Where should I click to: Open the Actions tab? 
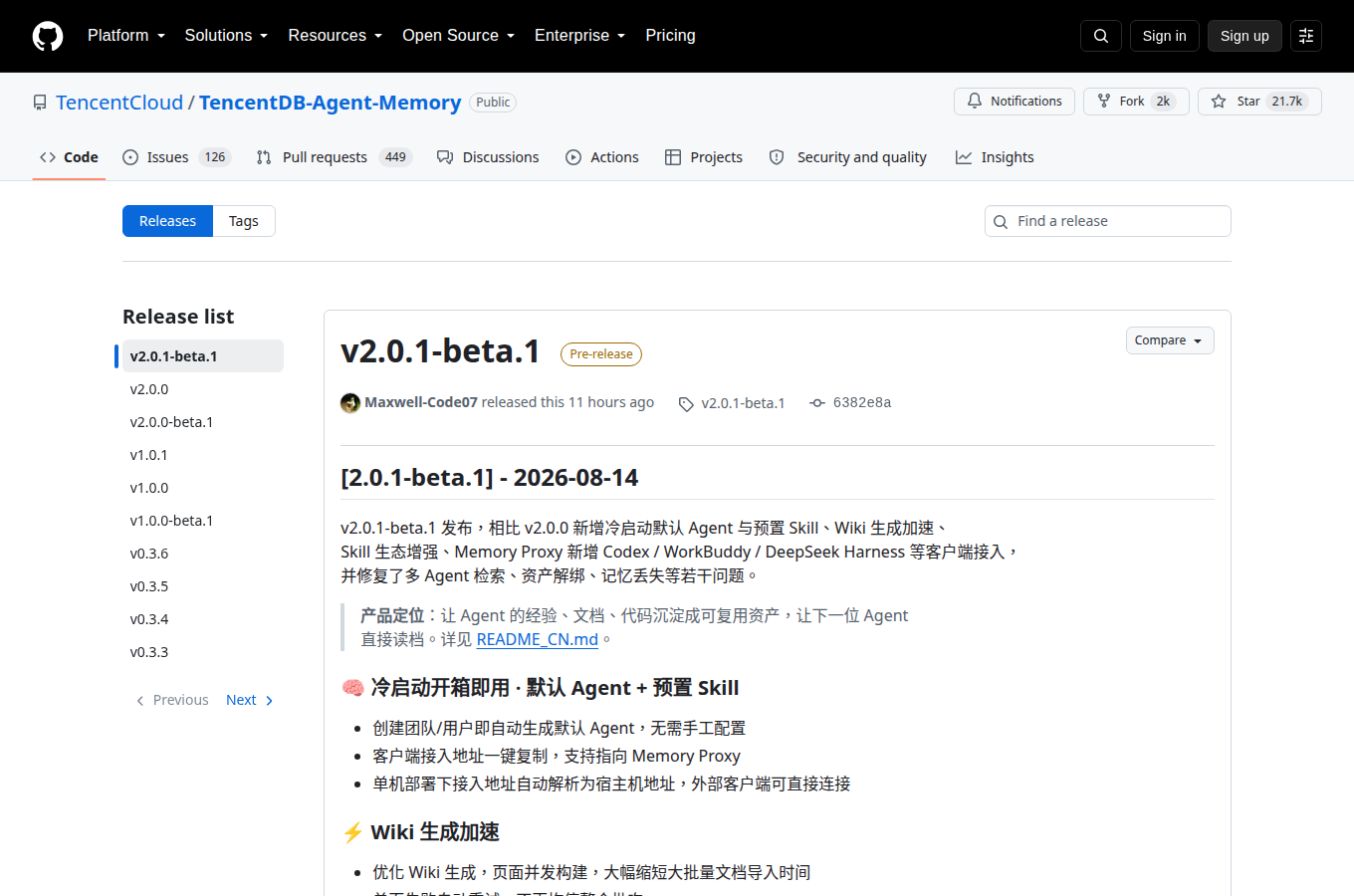click(602, 157)
